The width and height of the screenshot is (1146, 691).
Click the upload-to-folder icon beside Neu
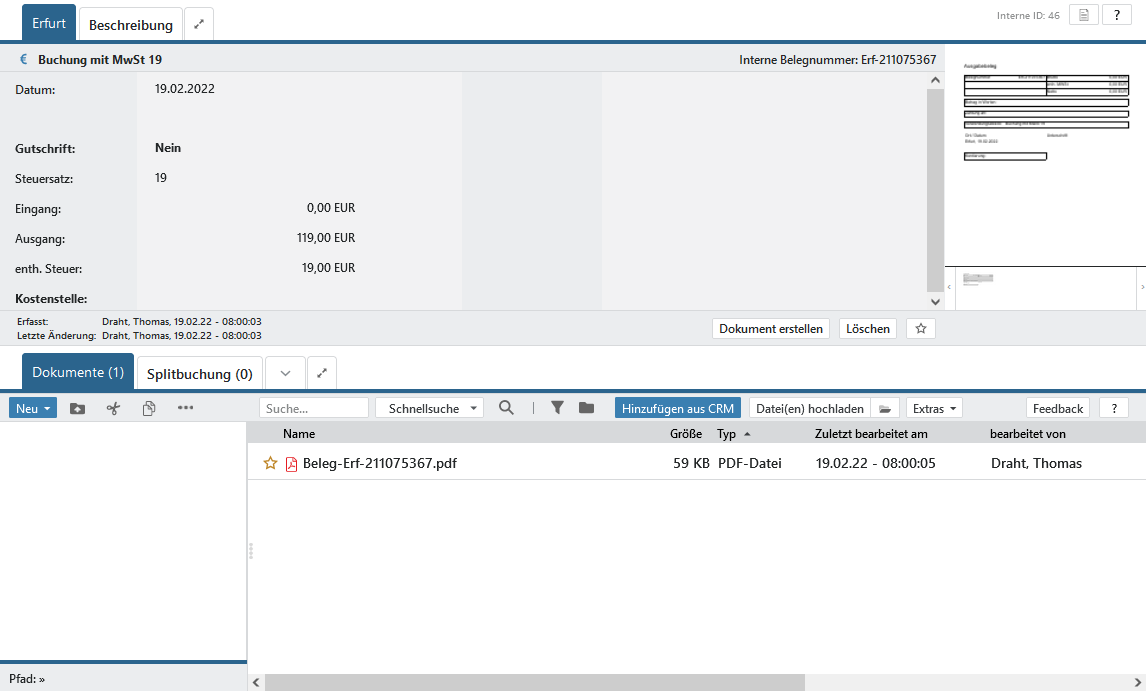pyautogui.click(x=77, y=408)
